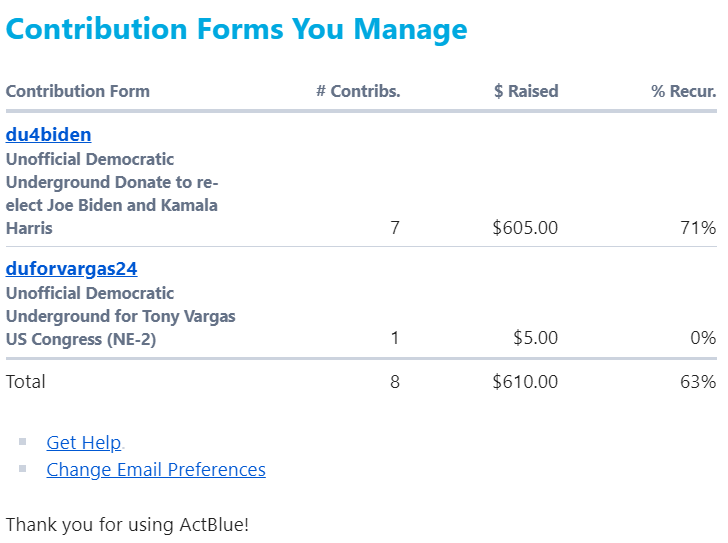Viewport: 728px width, 543px height.
Task: Click the 0% recurring value
Action: tap(703, 338)
